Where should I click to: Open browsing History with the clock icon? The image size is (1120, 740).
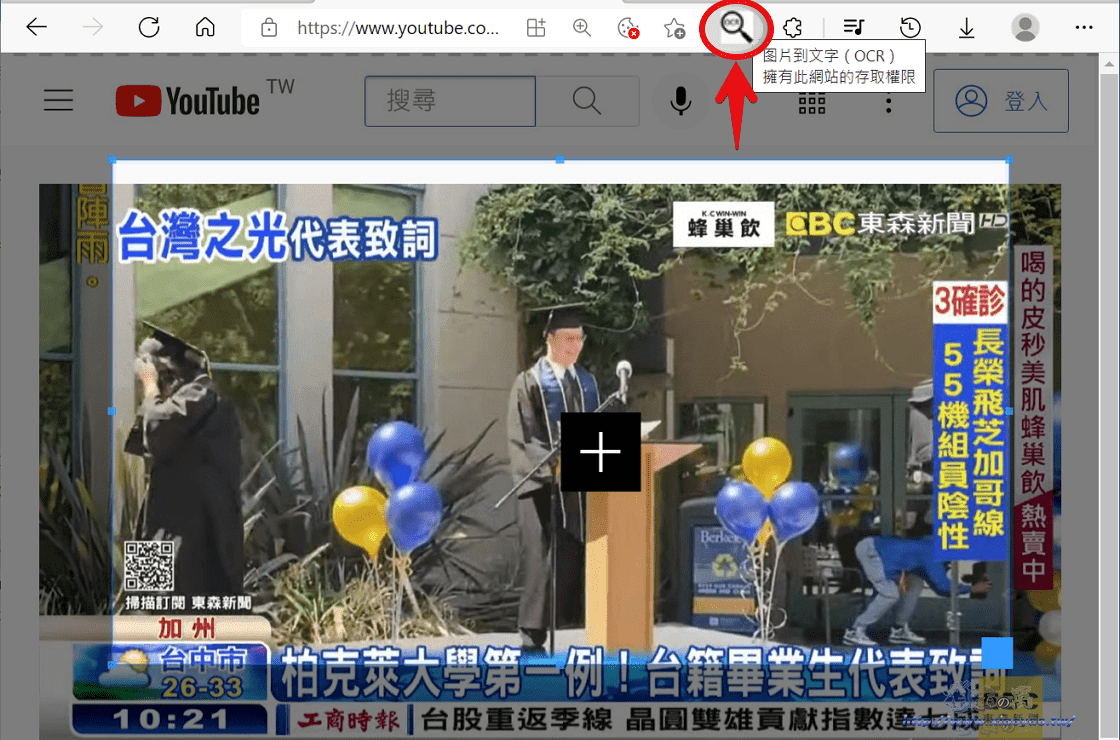pos(909,27)
